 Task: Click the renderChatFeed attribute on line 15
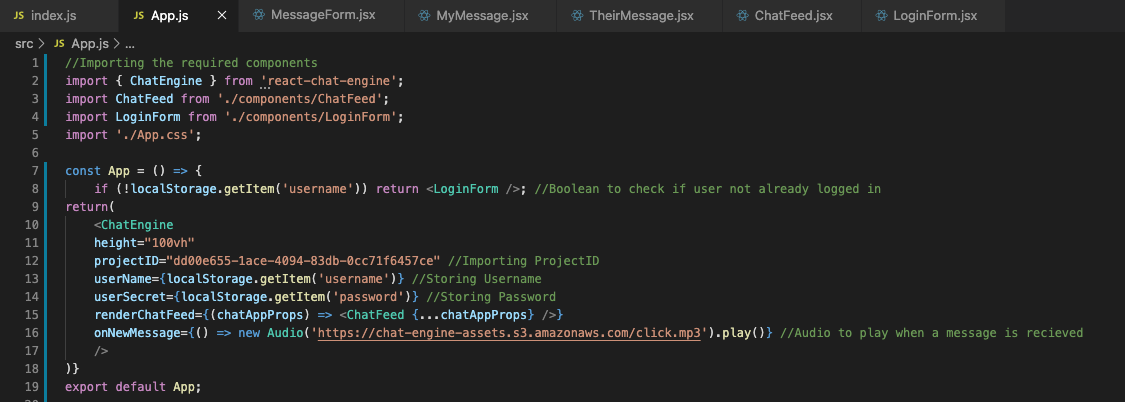tap(144, 314)
